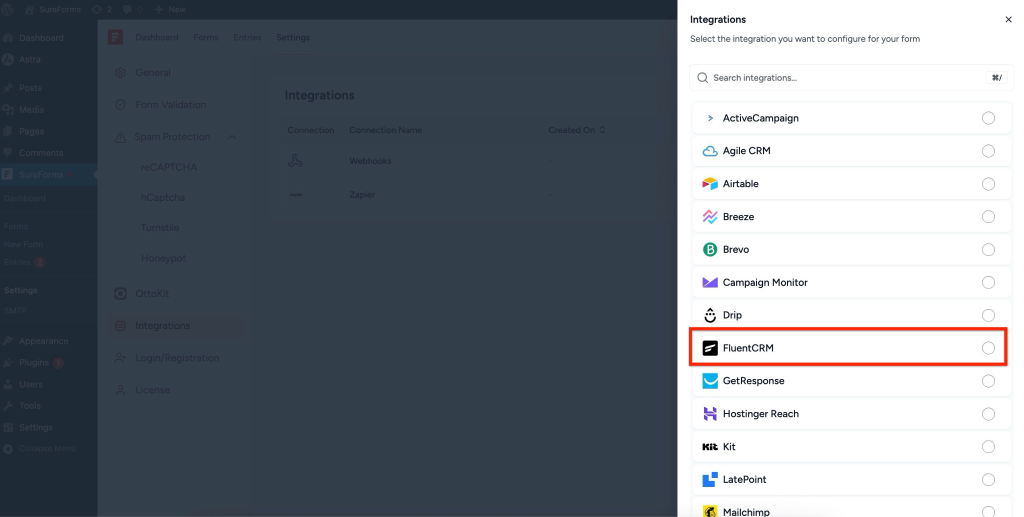Open the Dashboard tab in SureForms header
Image resolution: width=1024 pixels, height=517 pixels.
click(157, 37)
